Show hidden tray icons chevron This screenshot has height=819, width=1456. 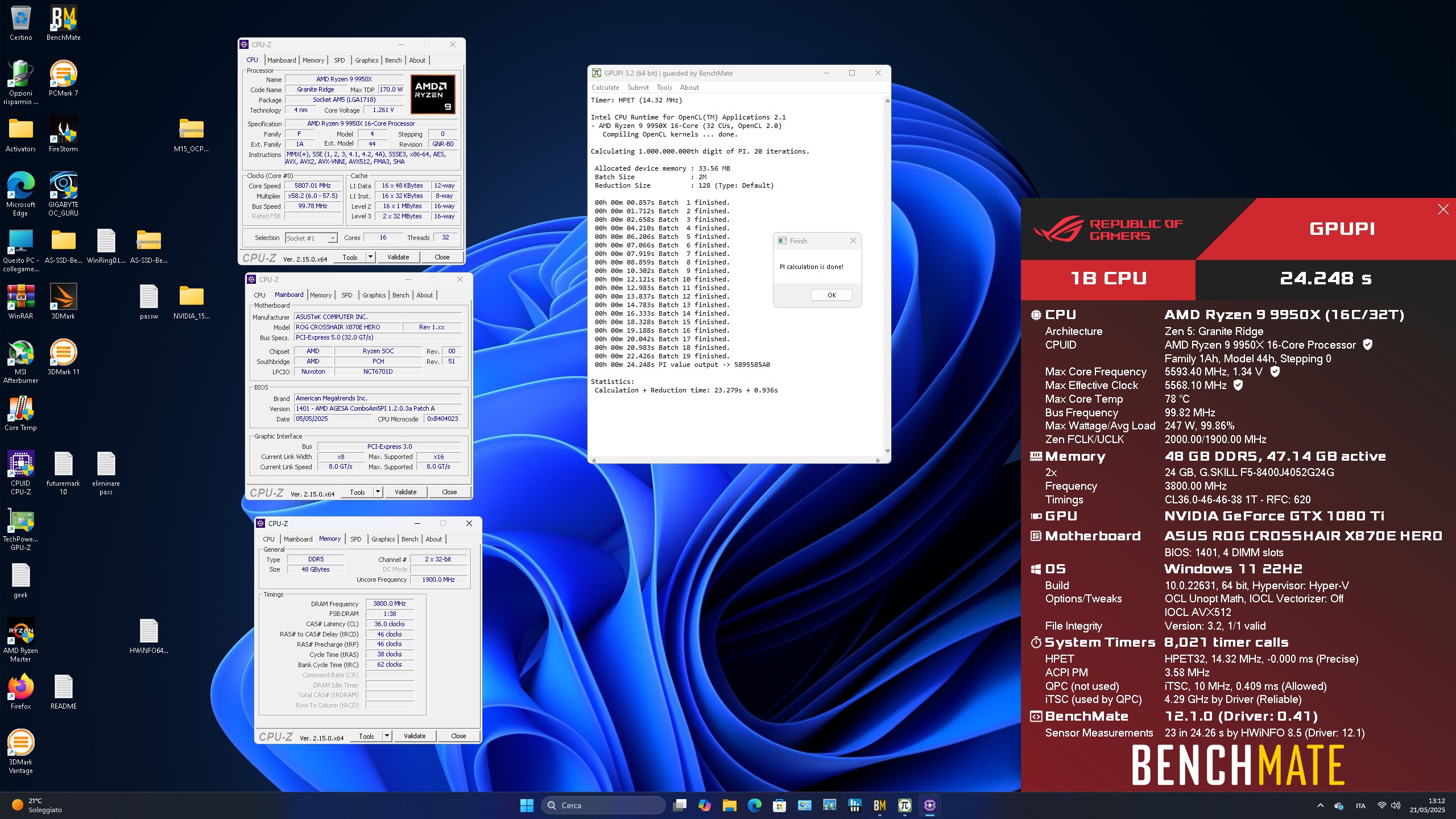(1321, 805)
